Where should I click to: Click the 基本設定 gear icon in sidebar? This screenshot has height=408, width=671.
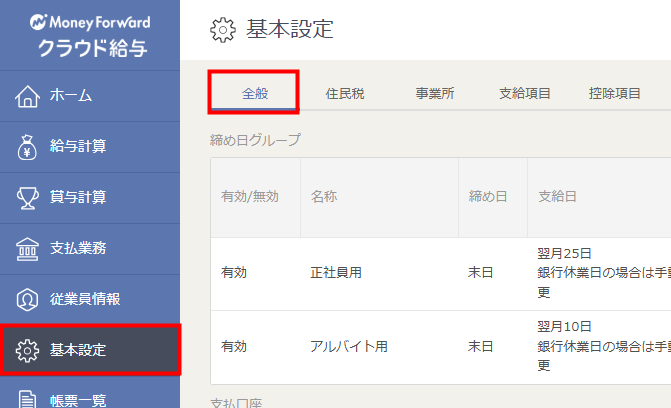click(x=28, y=350)
